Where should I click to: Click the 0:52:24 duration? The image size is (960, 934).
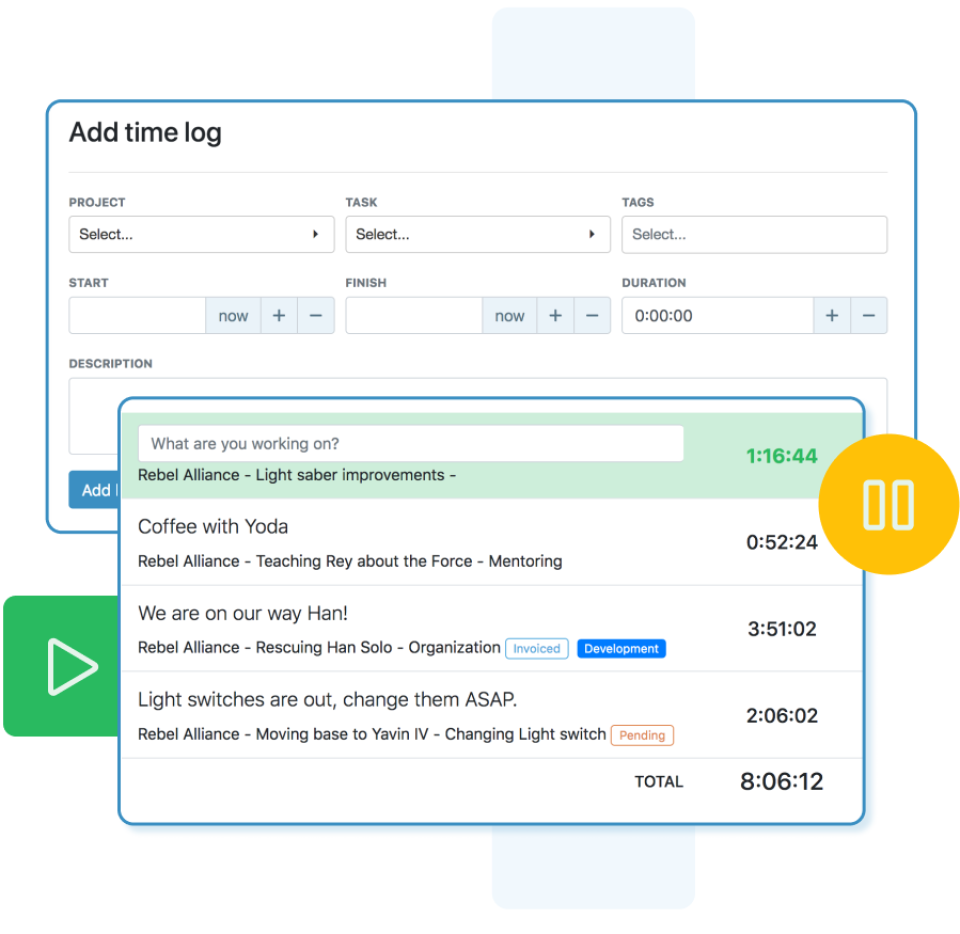782,542
